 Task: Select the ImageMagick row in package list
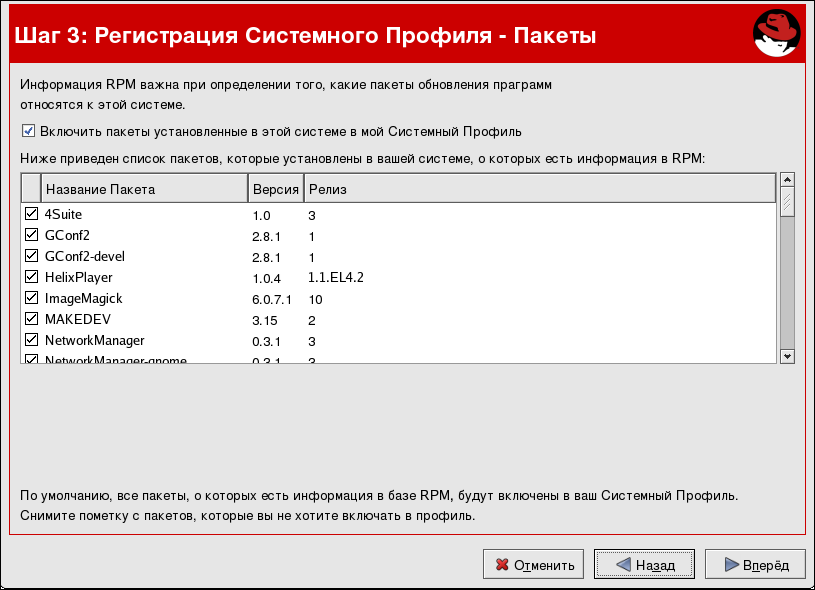pyautogui.click(x=83, y=298)
